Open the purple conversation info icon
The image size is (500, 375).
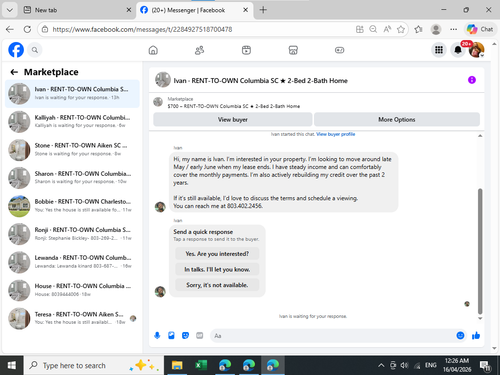(472, 80)
